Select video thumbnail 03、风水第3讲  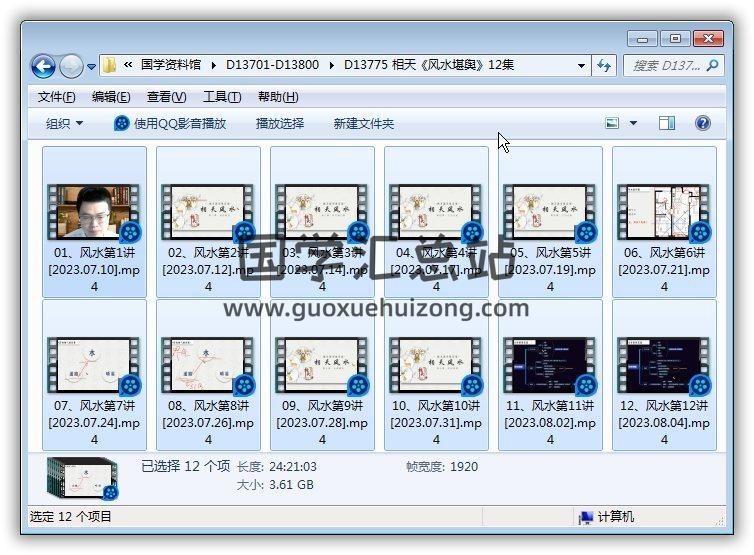[322, 212]
